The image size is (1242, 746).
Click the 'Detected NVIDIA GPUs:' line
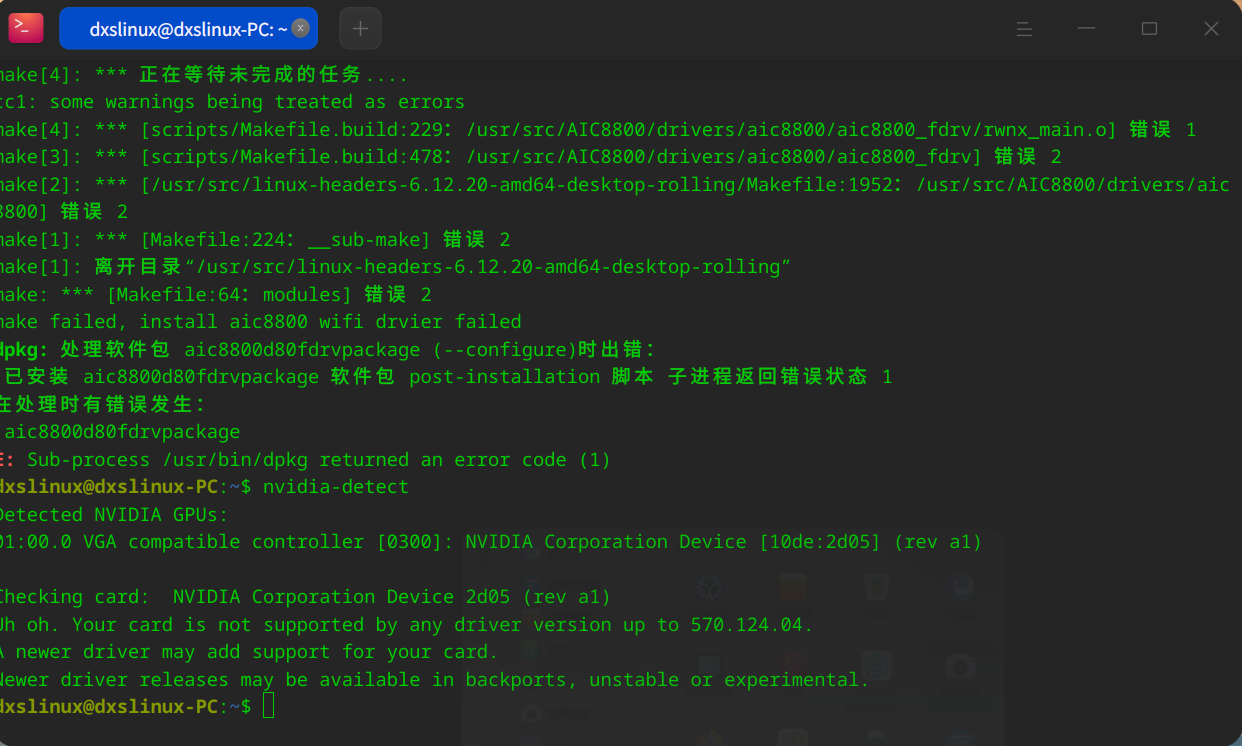[x=114, y=515]
